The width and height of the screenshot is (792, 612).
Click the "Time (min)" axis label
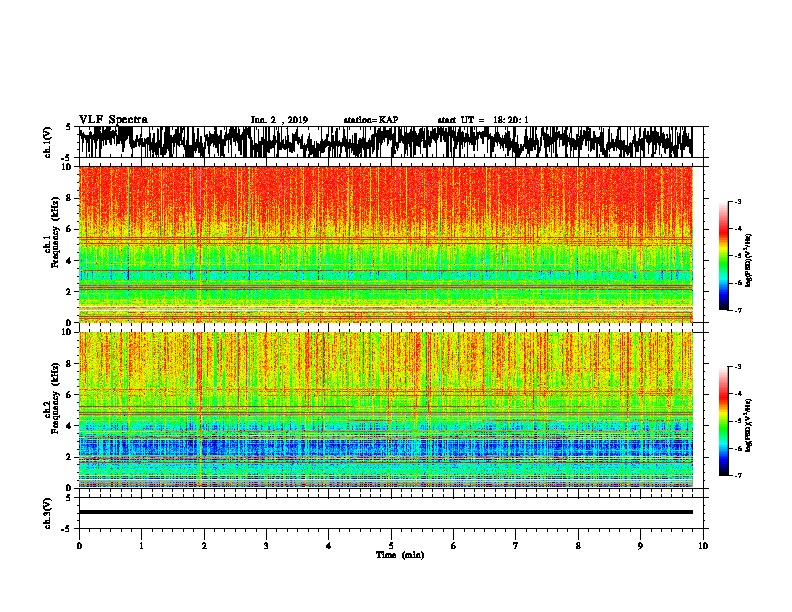[x=400, y=555]
